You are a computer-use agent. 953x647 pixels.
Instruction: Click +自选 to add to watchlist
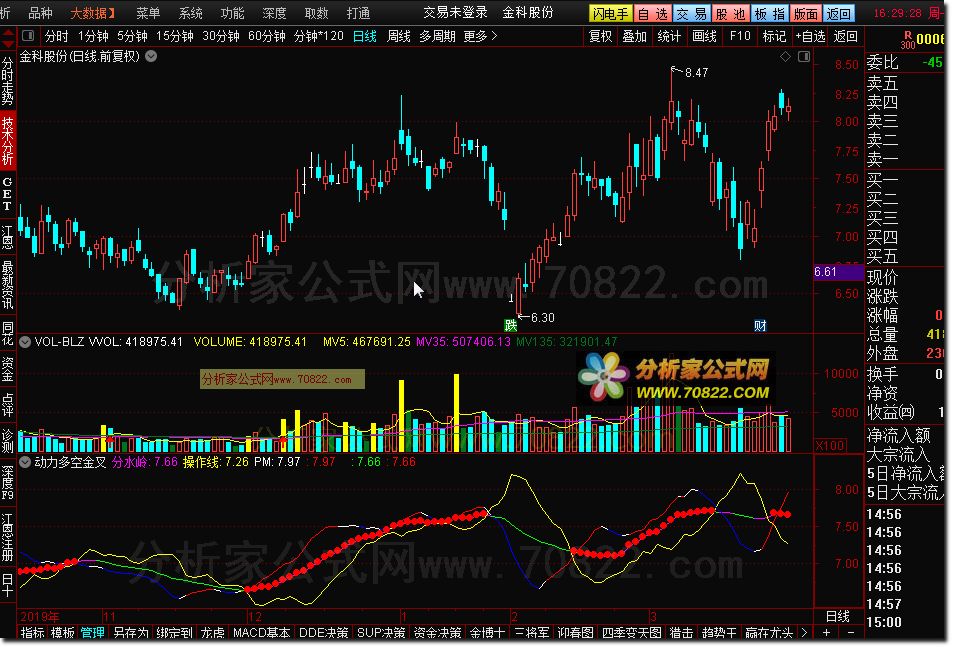(810, 36)
